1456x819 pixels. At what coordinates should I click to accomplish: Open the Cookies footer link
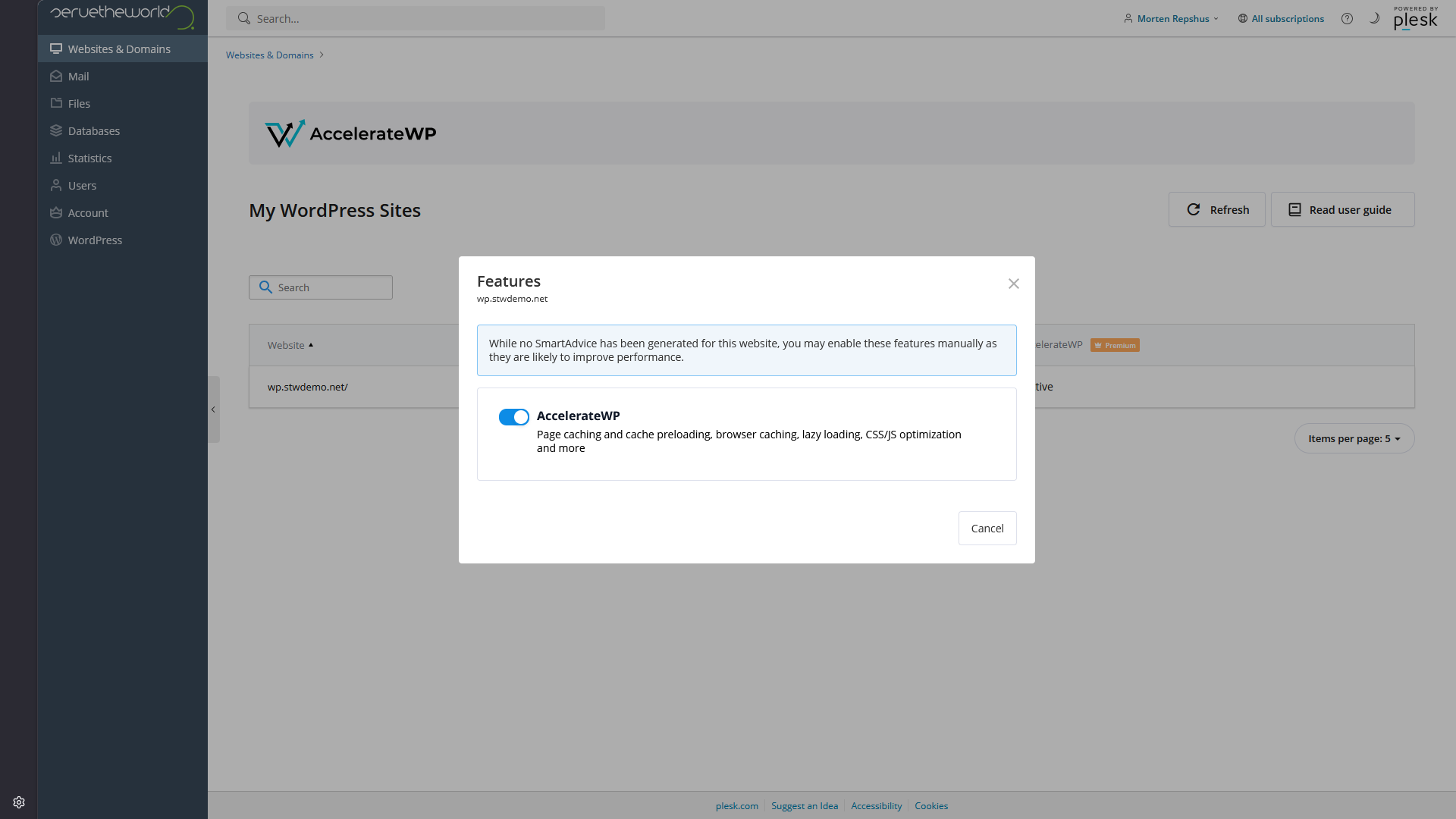[x=930, y=805]
